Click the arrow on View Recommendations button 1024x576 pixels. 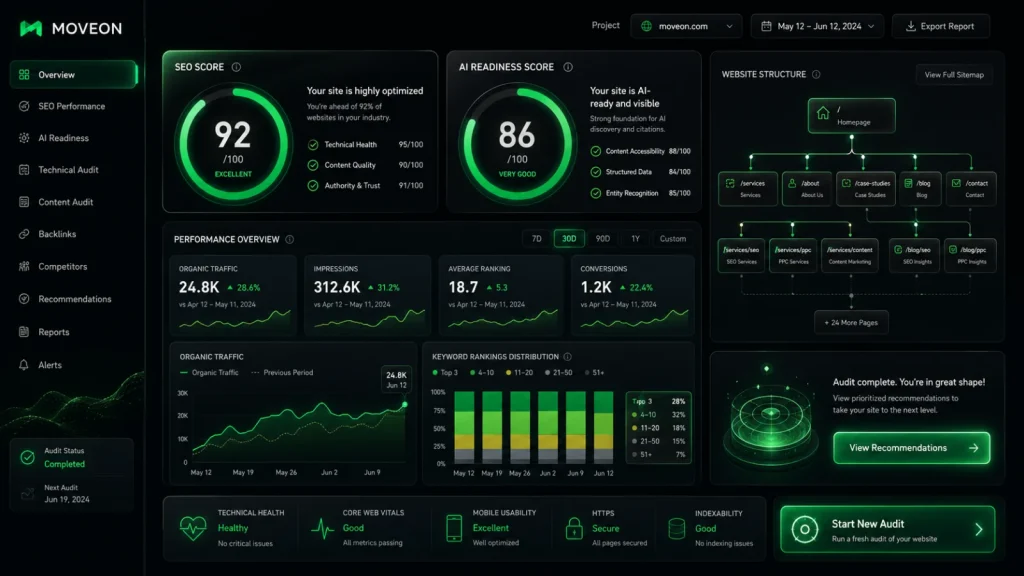pyautogui.click(x=973, y=448)
